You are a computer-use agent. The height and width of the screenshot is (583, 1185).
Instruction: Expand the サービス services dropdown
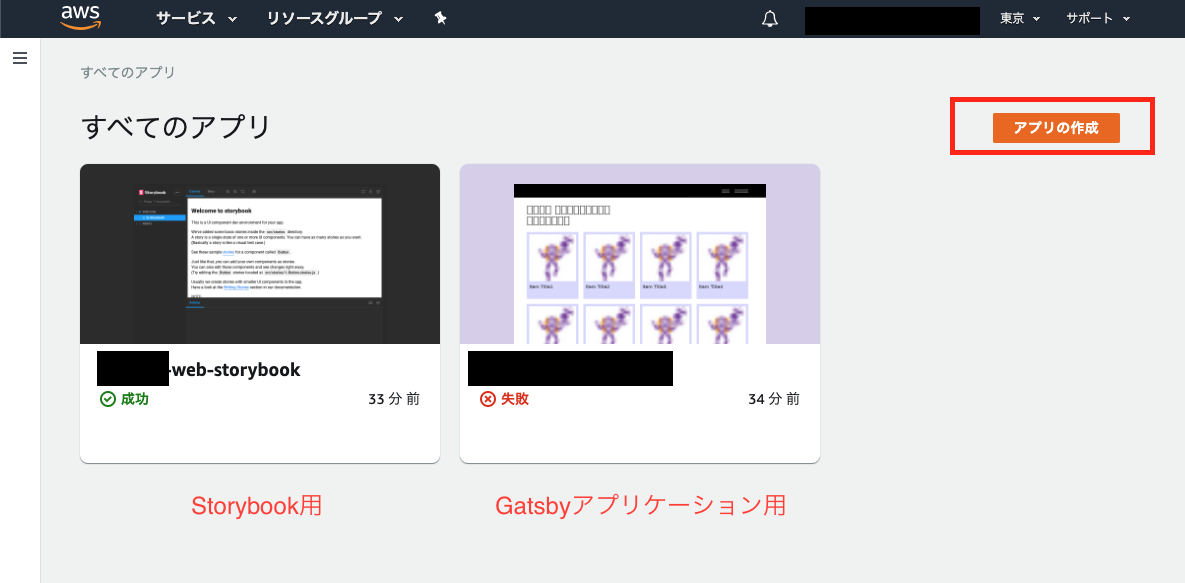(x=196, y=17)
